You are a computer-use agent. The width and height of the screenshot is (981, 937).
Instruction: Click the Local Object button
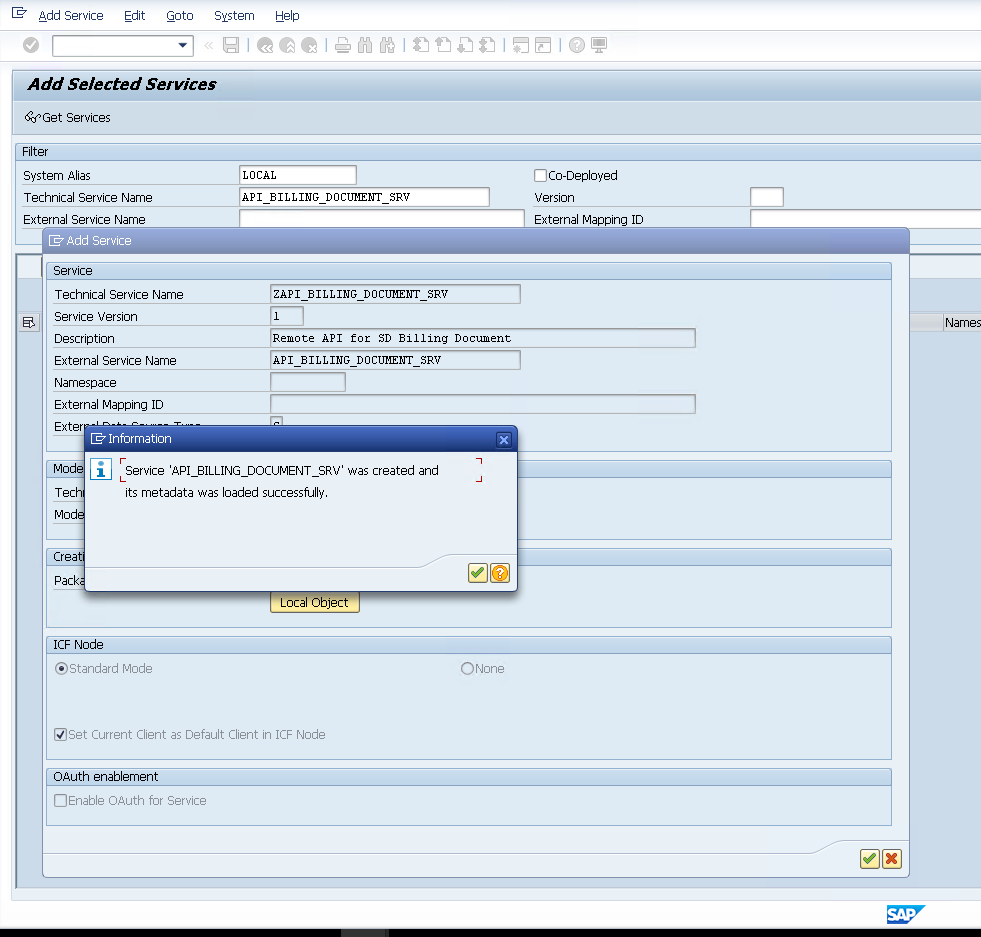314,603
